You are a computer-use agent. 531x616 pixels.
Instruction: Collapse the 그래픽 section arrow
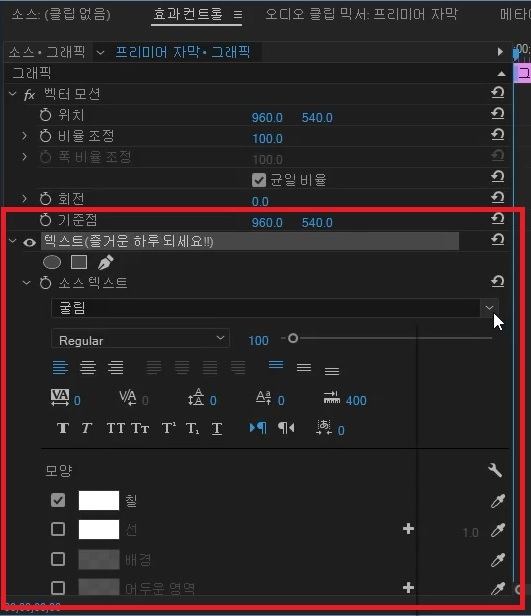pyautogui.click(x=501, y=74)
